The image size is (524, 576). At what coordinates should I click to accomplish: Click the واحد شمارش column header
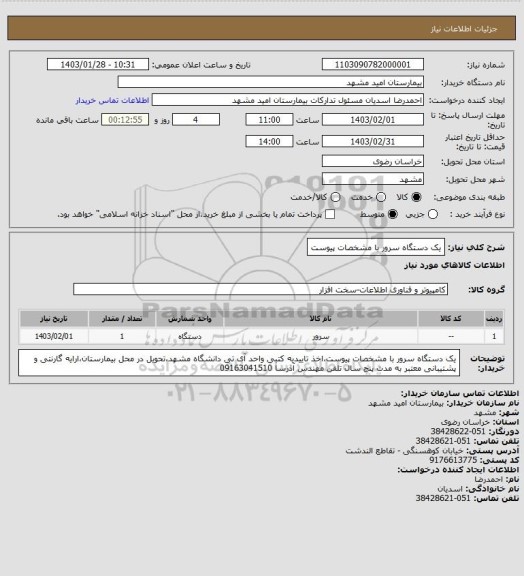click(190, 318)
